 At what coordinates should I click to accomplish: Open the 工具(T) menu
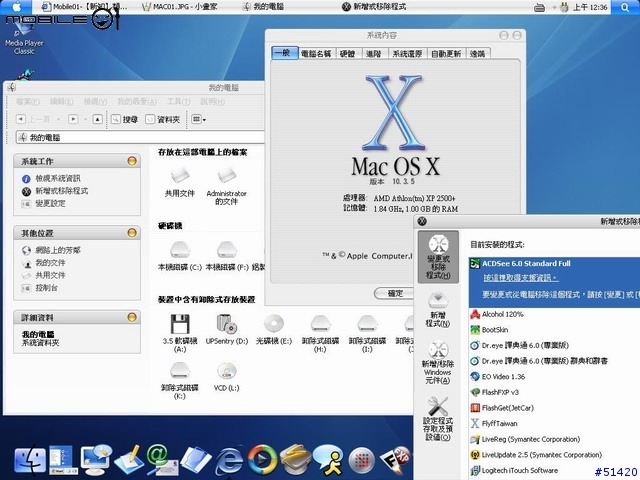178,102
